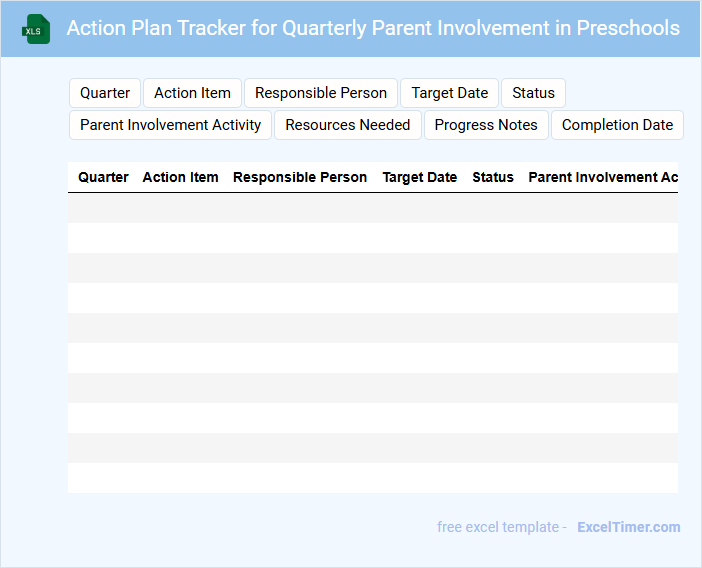Select the Responsible Person column header
Screen dimensions: 702x568
[300, 177]
